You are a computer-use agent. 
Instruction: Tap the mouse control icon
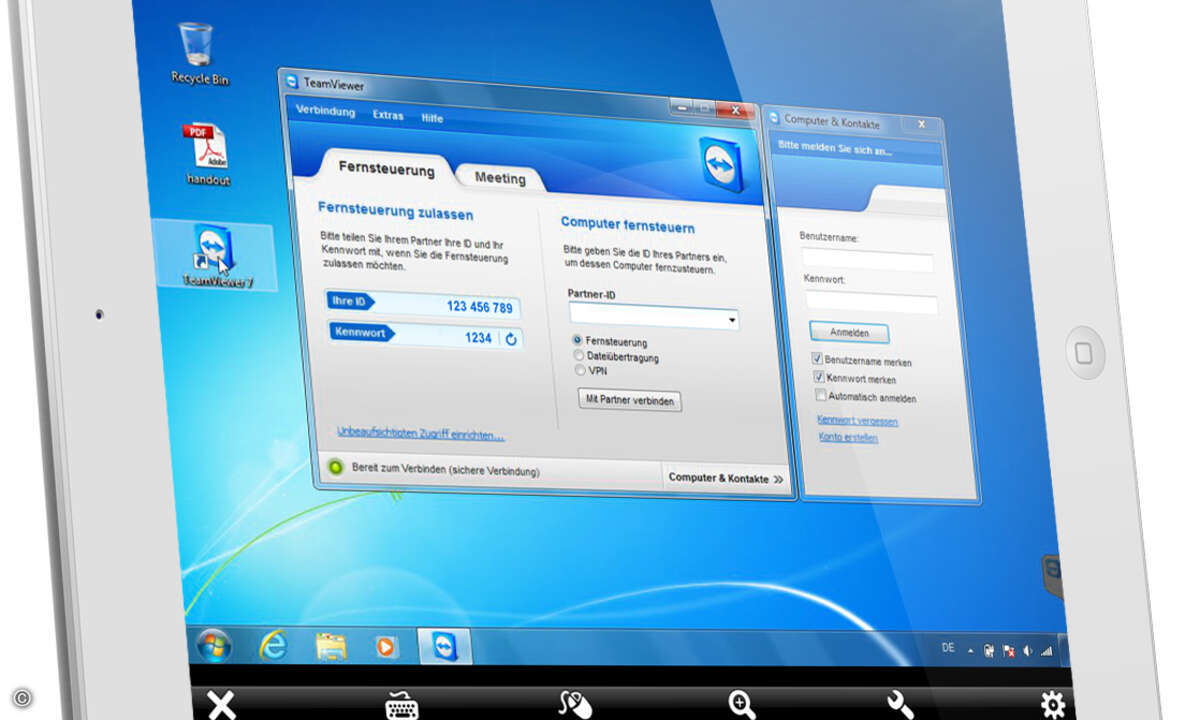click(x=574, y=705)
